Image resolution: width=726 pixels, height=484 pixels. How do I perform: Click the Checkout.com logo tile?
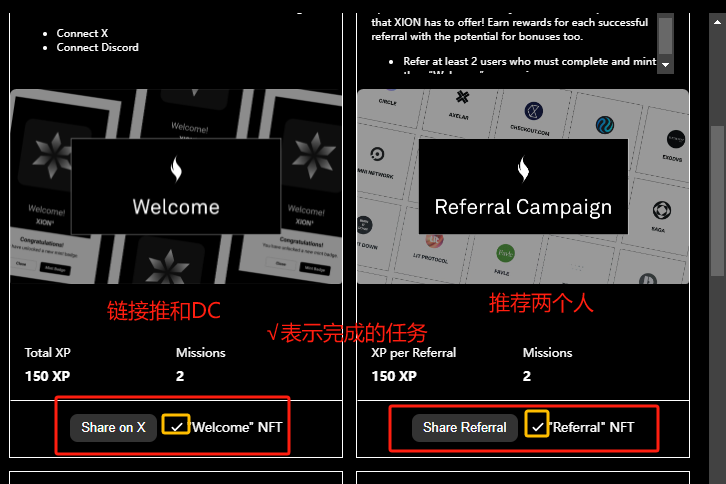(532, 117)
